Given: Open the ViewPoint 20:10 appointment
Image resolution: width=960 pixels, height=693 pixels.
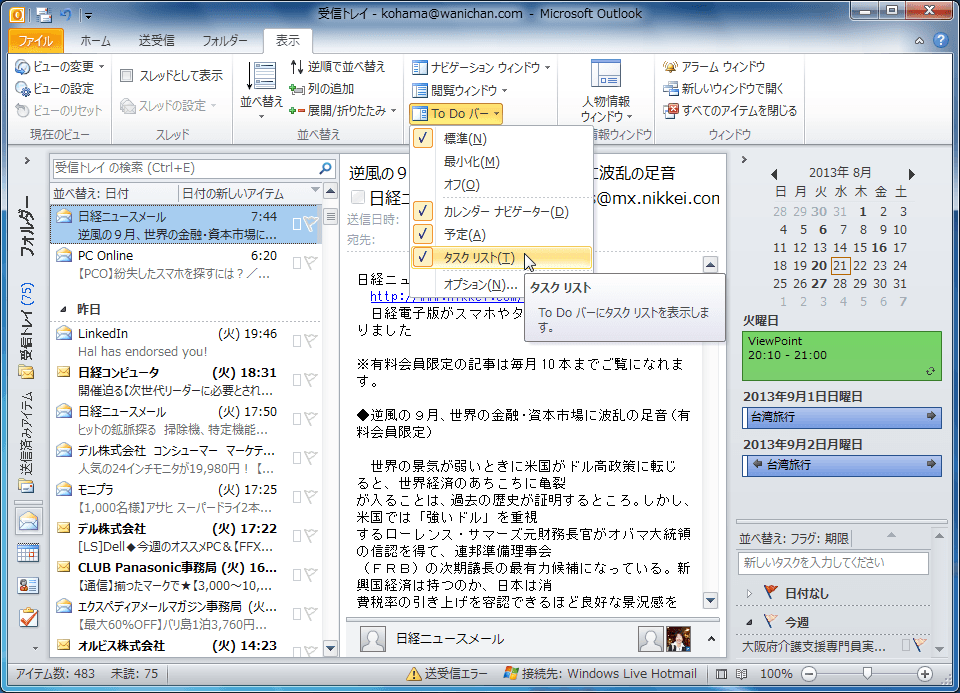Looking at the screenshot, I should coord(841,356).
